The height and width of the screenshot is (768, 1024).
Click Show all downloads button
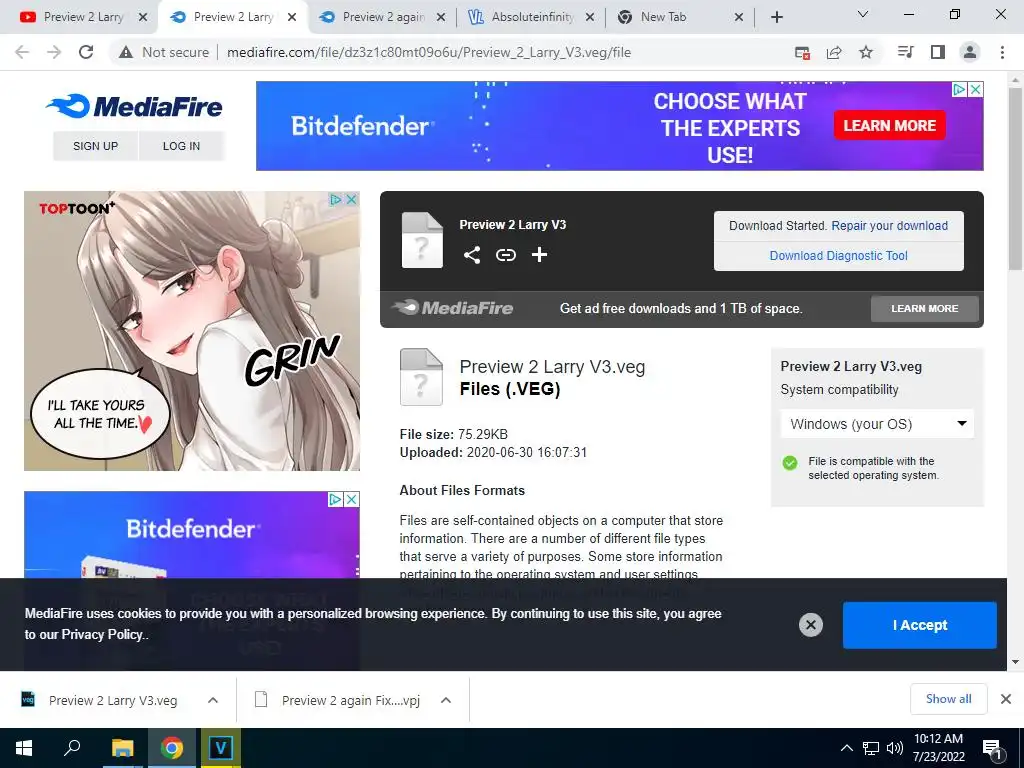tap(948, 699)
